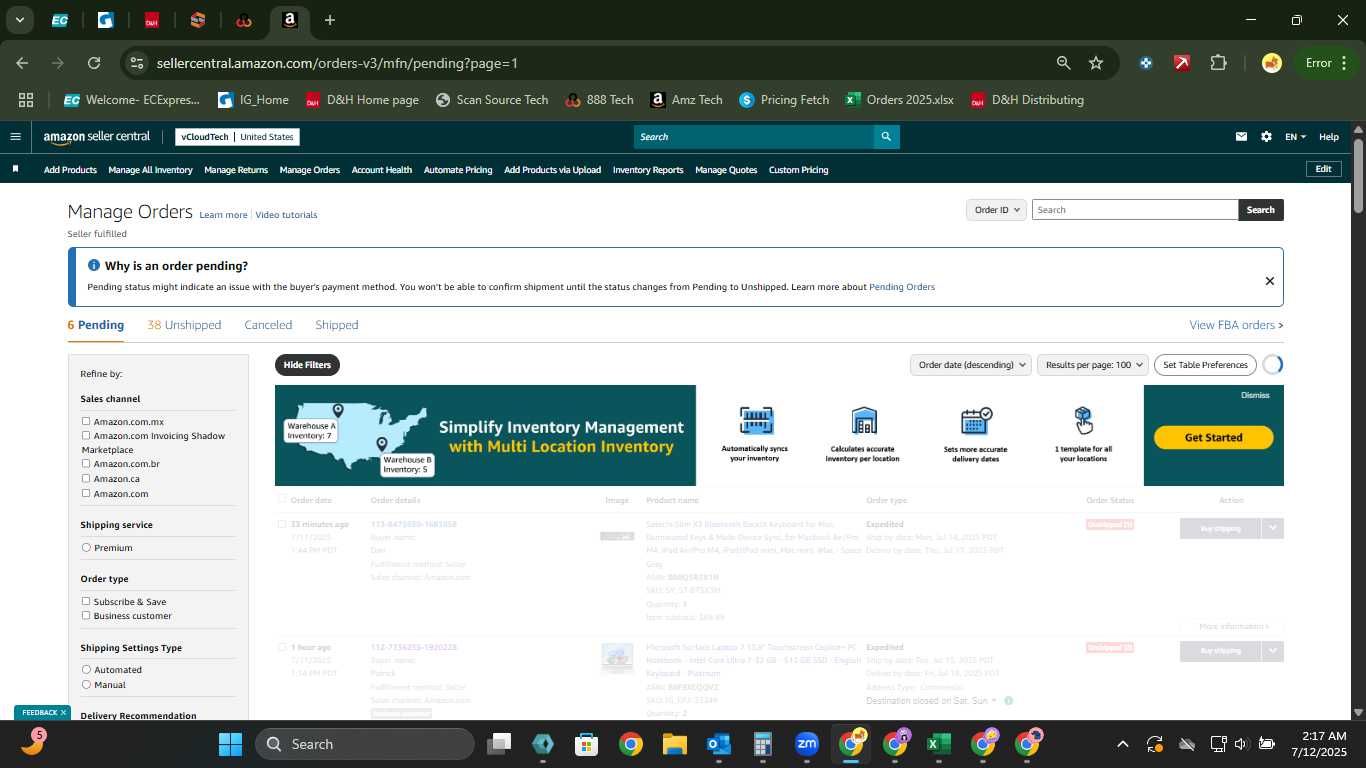Check the Amazon.ca sales channel
Screen dimensions: 1366x768
(x=86, y=479)
